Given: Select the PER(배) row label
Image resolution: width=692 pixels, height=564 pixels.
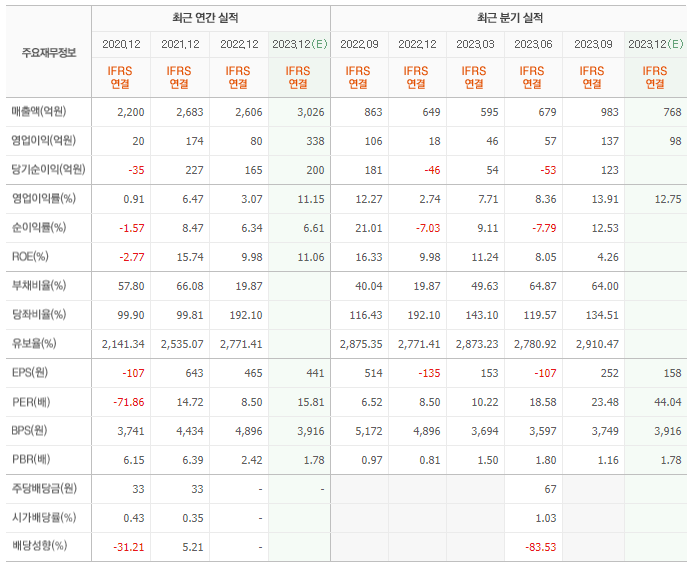Looking at the screenshot, I should (31, 402).
